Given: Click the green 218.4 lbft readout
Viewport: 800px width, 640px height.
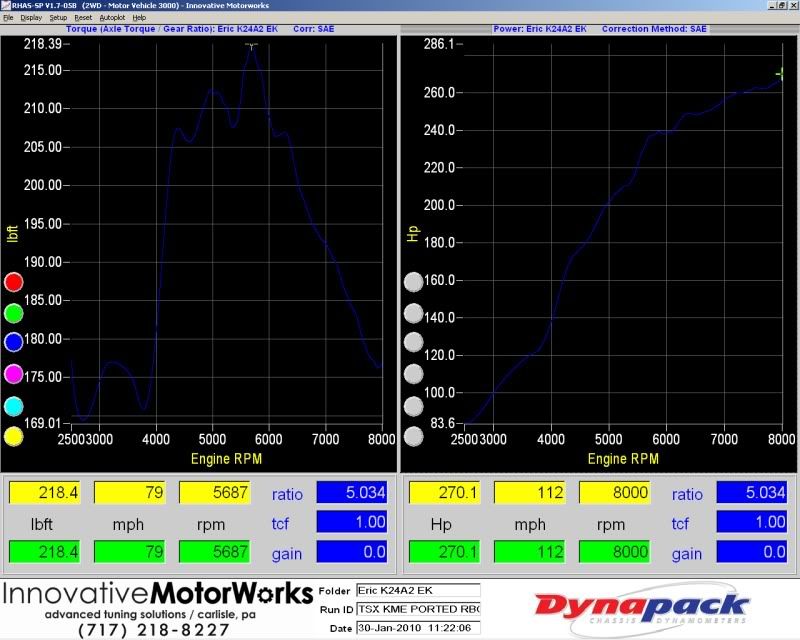Looking at the screenshot, I should [45, 552].
